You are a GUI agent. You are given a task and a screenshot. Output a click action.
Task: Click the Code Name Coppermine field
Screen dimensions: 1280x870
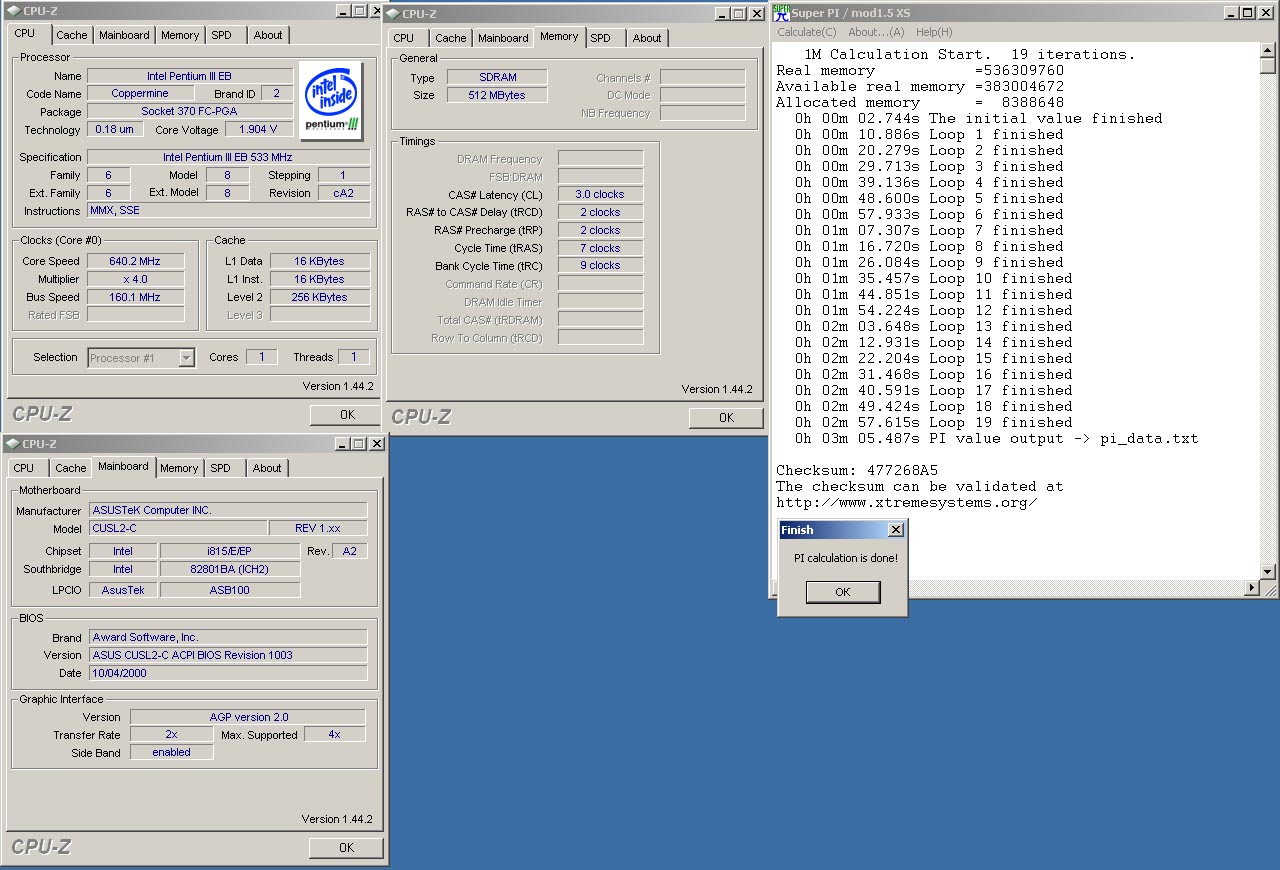[x=140, y=94]
